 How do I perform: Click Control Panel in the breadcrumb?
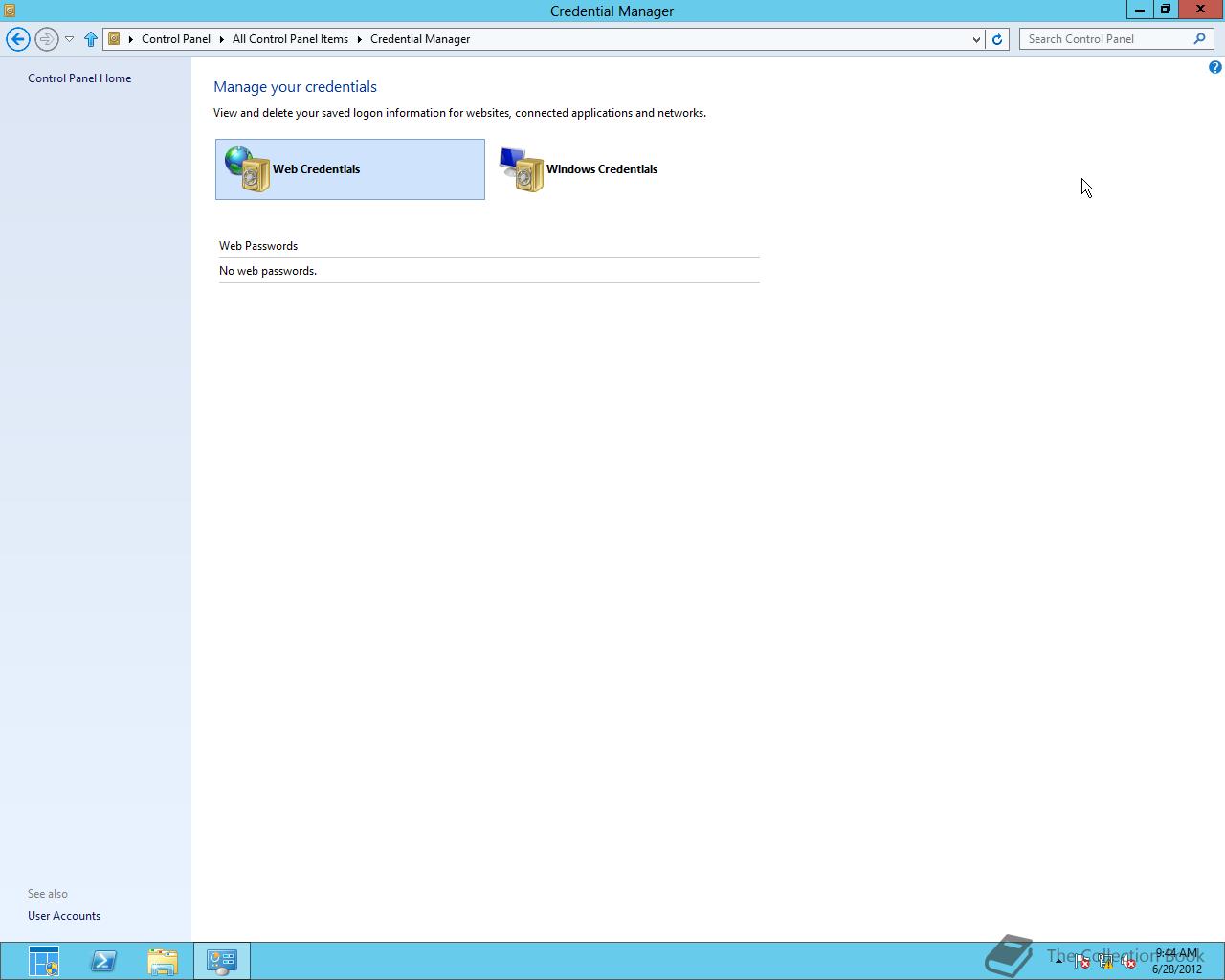[176, 39]
